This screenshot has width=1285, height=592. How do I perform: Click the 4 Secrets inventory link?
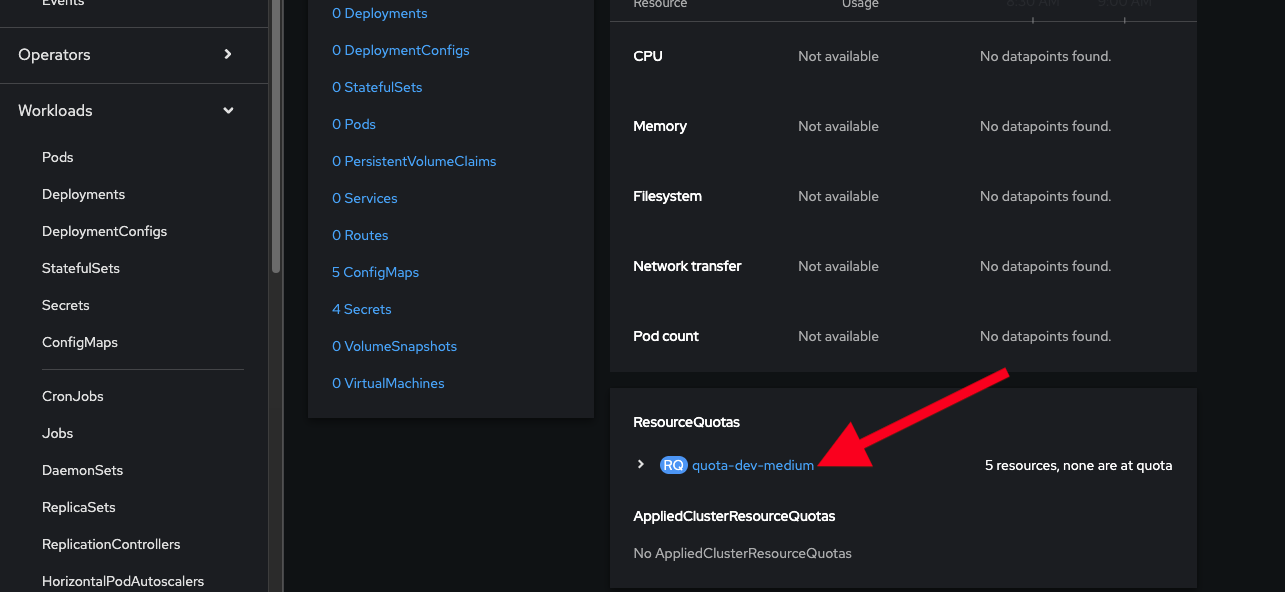pyautogui.click(x=361, y=309)
